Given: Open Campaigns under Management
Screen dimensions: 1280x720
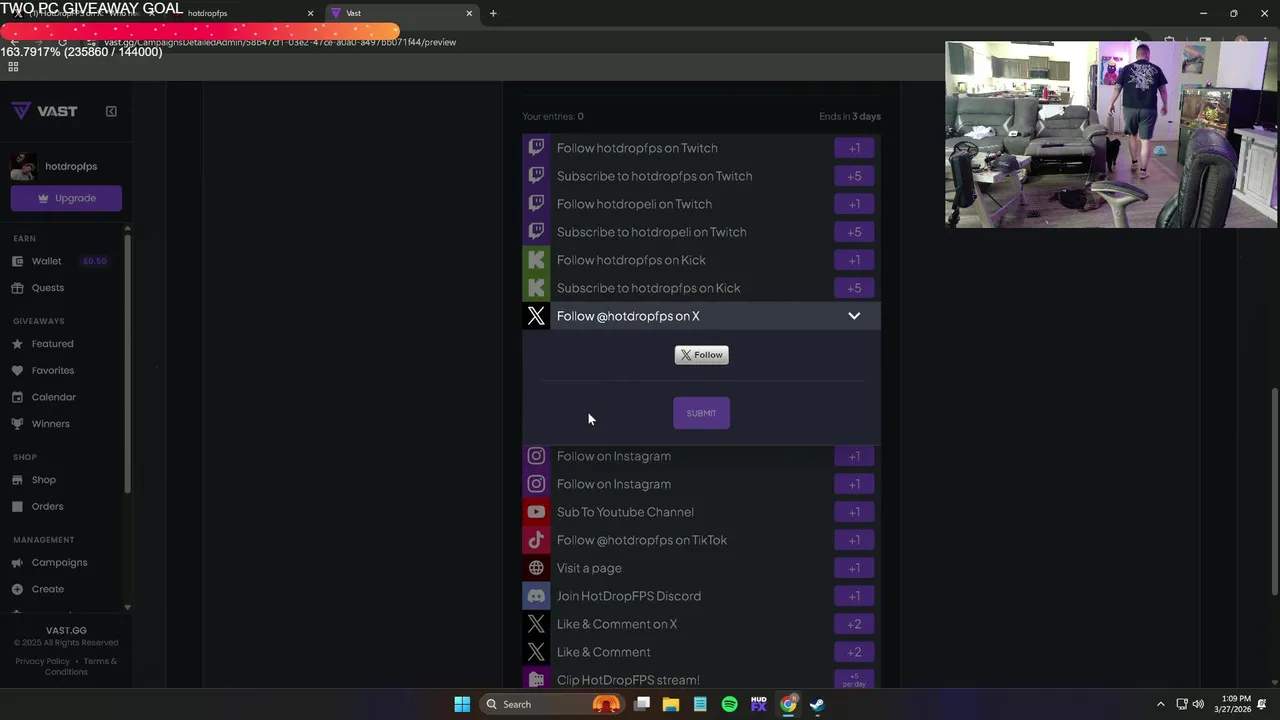Looking at the screenshot, I should pos(59,563).
